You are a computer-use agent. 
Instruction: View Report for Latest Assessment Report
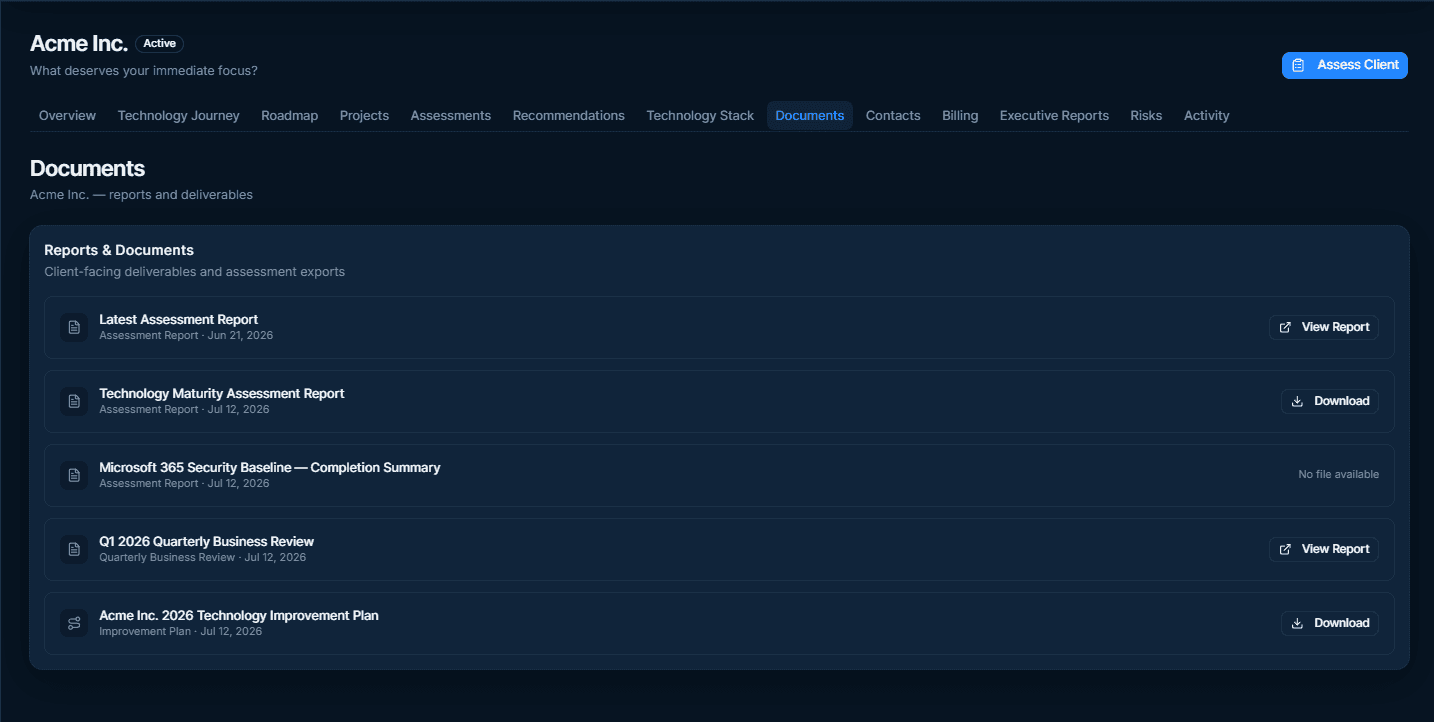pos(1324,327)
